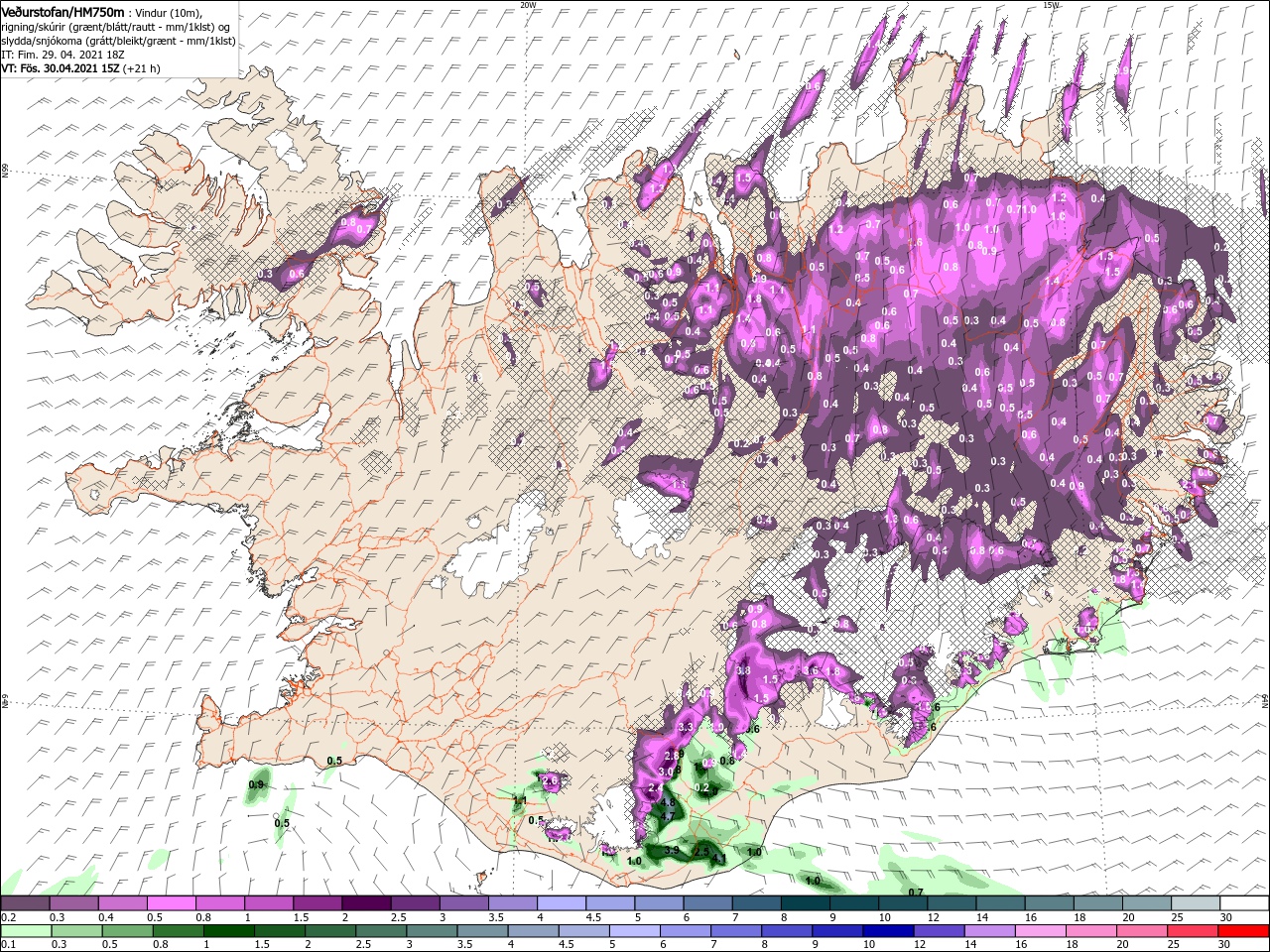
Task: Click the Veðurstofan/HM750m title text
Action: coord(63,11)
